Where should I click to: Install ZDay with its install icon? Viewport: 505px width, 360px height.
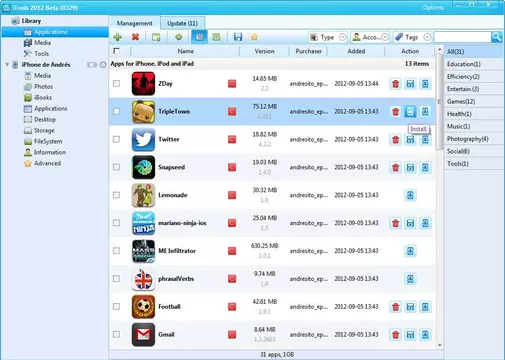click(x=425, y=84)
